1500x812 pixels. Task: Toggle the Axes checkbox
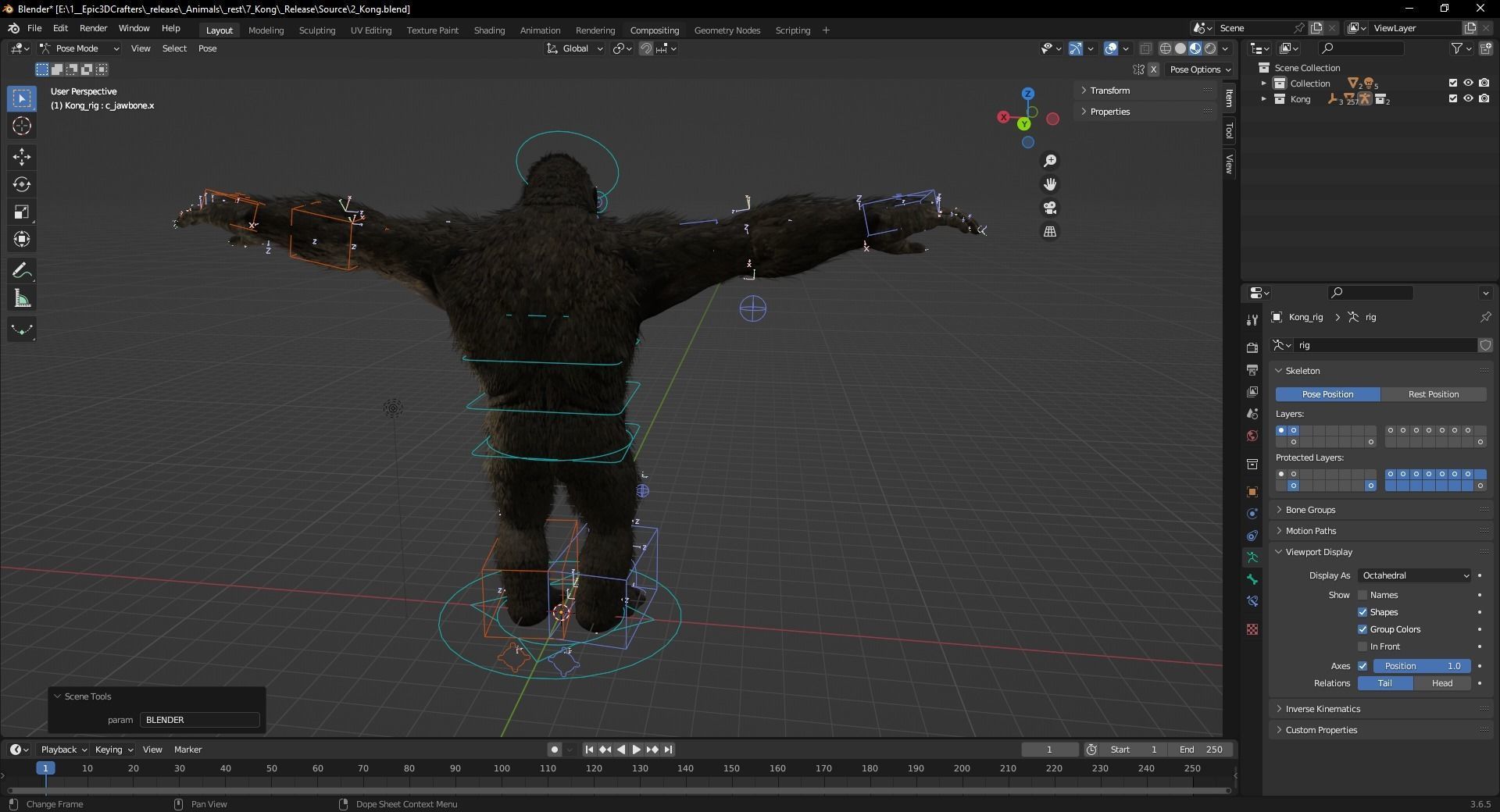click(x=1362, y=666)
